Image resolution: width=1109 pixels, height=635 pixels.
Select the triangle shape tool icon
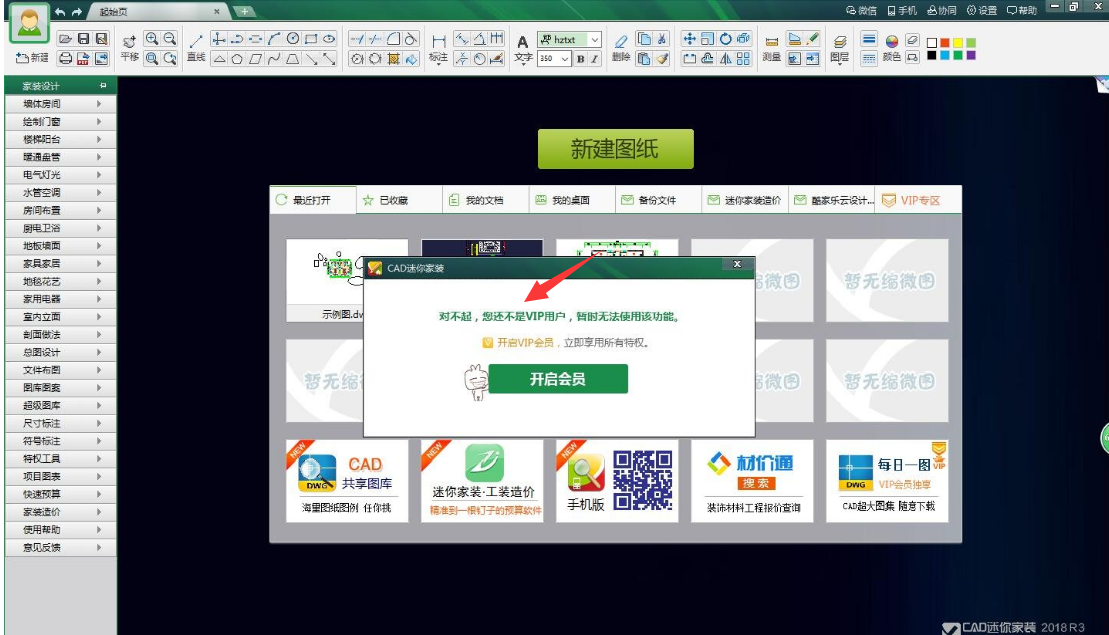[x=219, y=59]
